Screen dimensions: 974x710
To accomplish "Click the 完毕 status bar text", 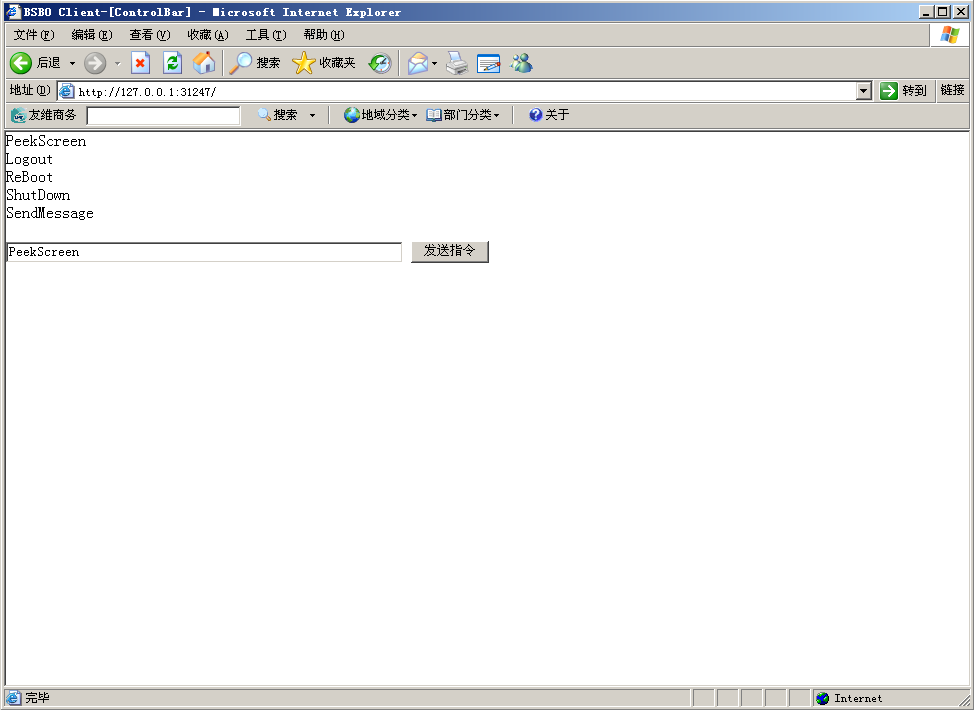I will [x=37, y=698].
